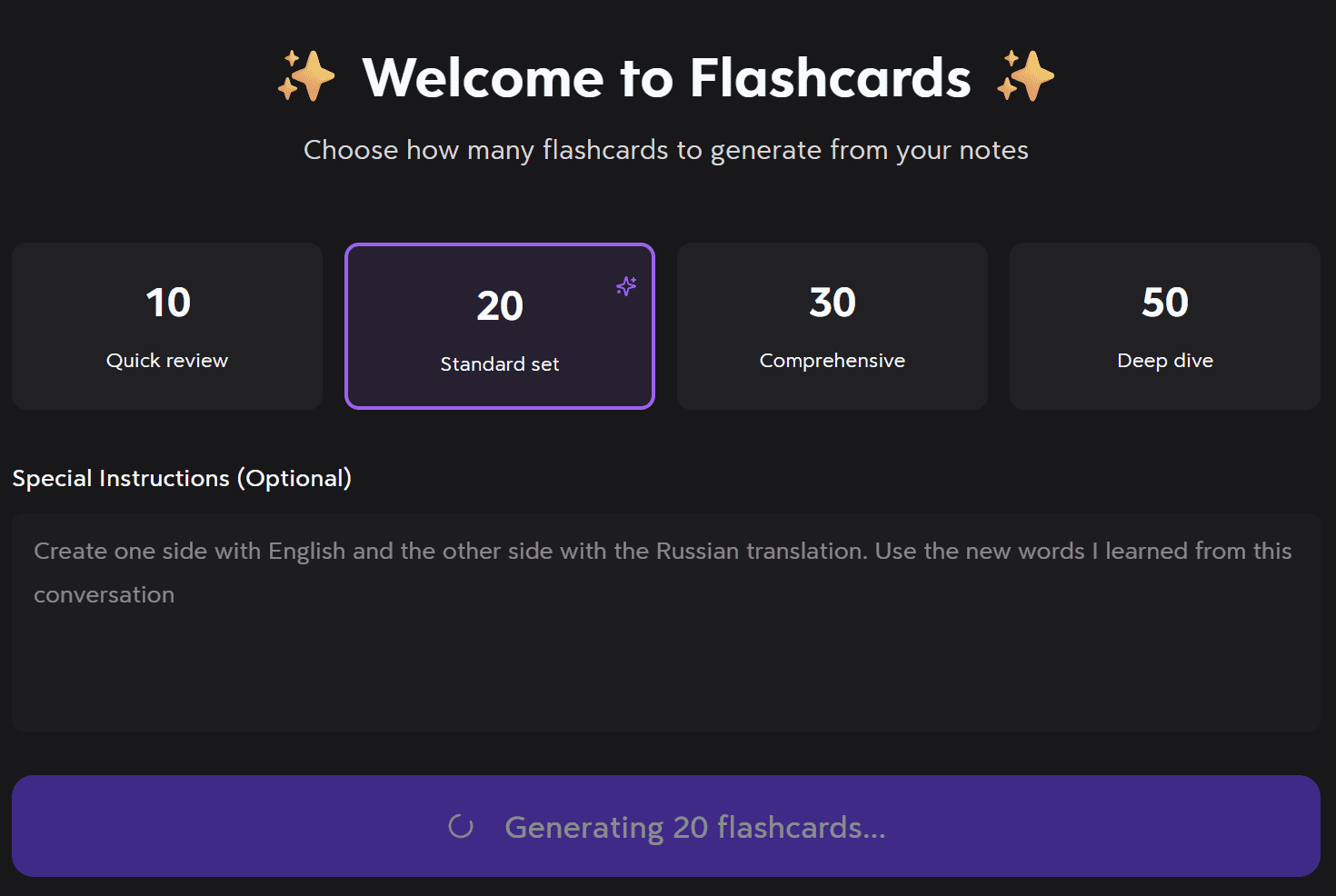
Task: Click the Standard set label text
Action: click(499, 364)
